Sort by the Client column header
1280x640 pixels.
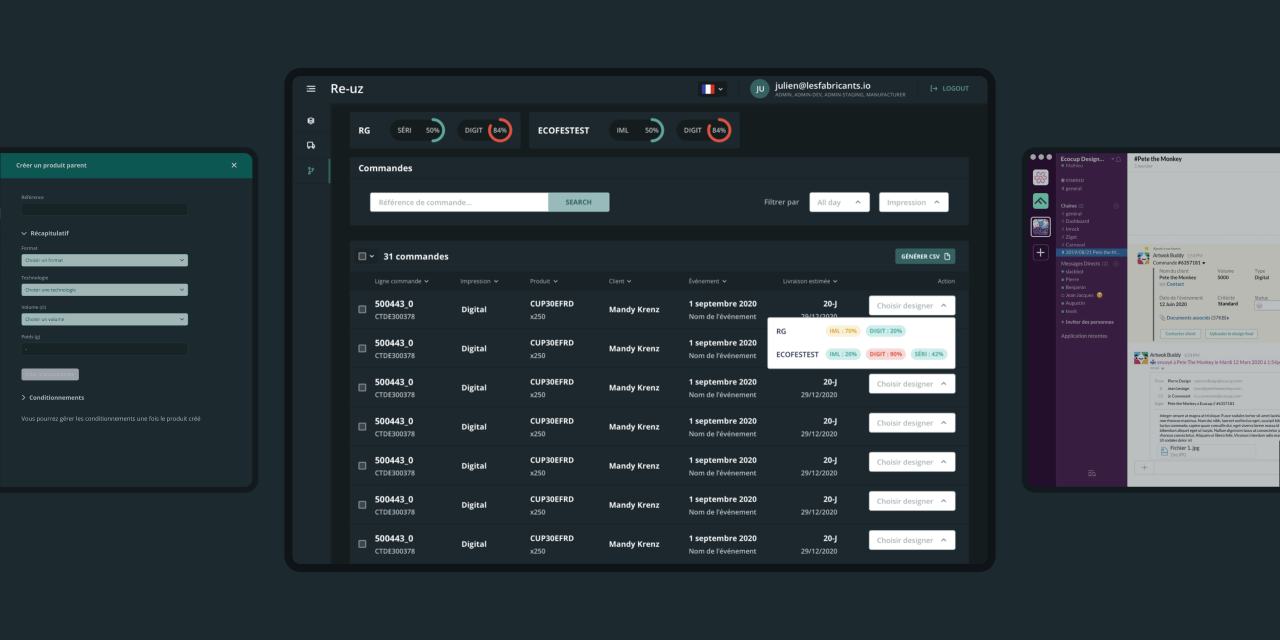[620, 281]
